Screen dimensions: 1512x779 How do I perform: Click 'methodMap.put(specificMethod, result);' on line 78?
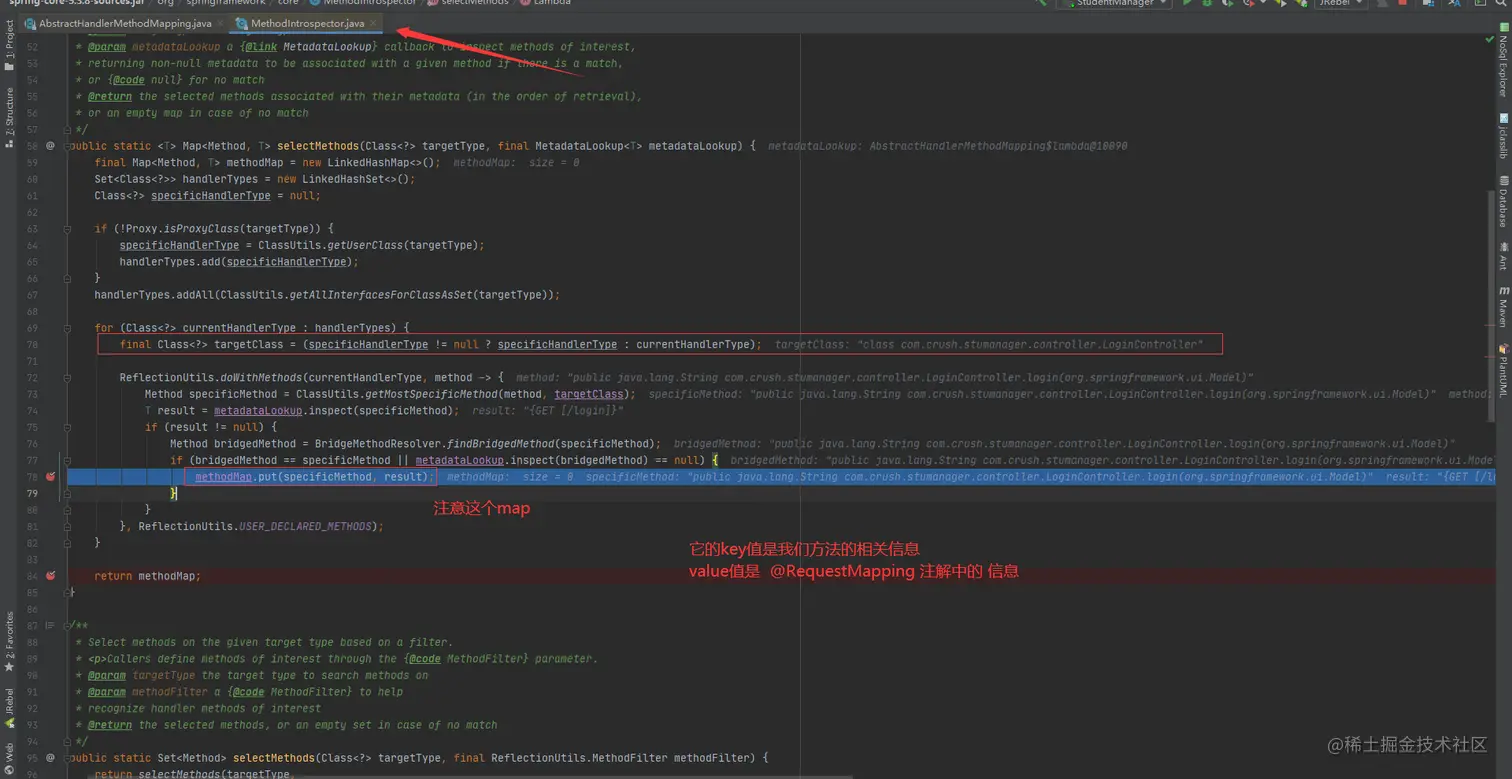tap(314, 477)
